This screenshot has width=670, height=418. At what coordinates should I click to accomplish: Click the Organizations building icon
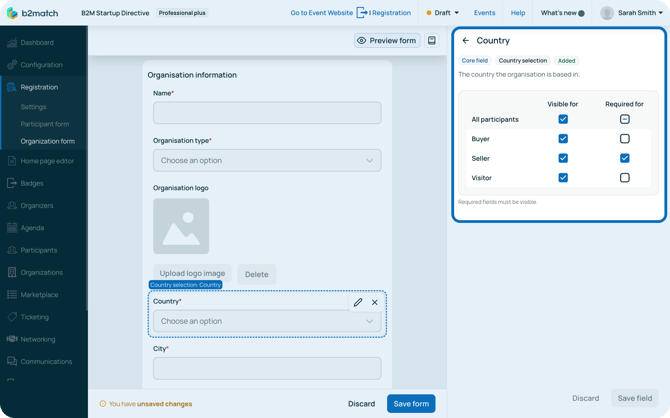click(12, 272)
